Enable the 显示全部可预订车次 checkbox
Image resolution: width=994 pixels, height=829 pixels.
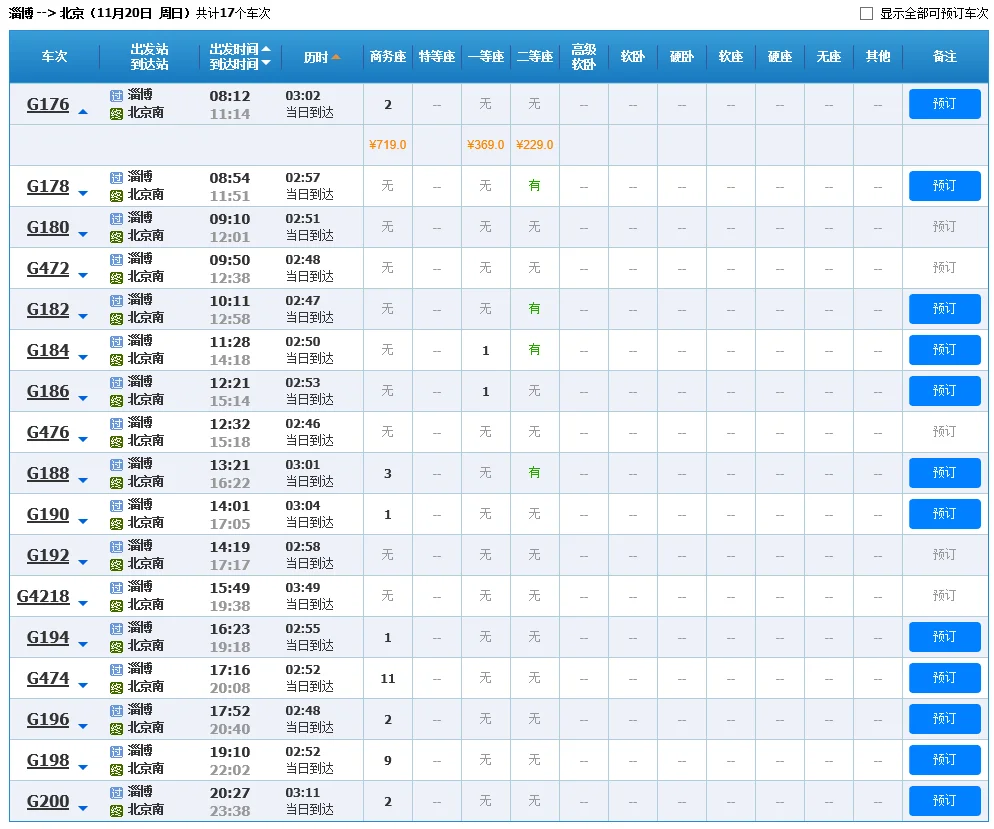coord(866,14)
